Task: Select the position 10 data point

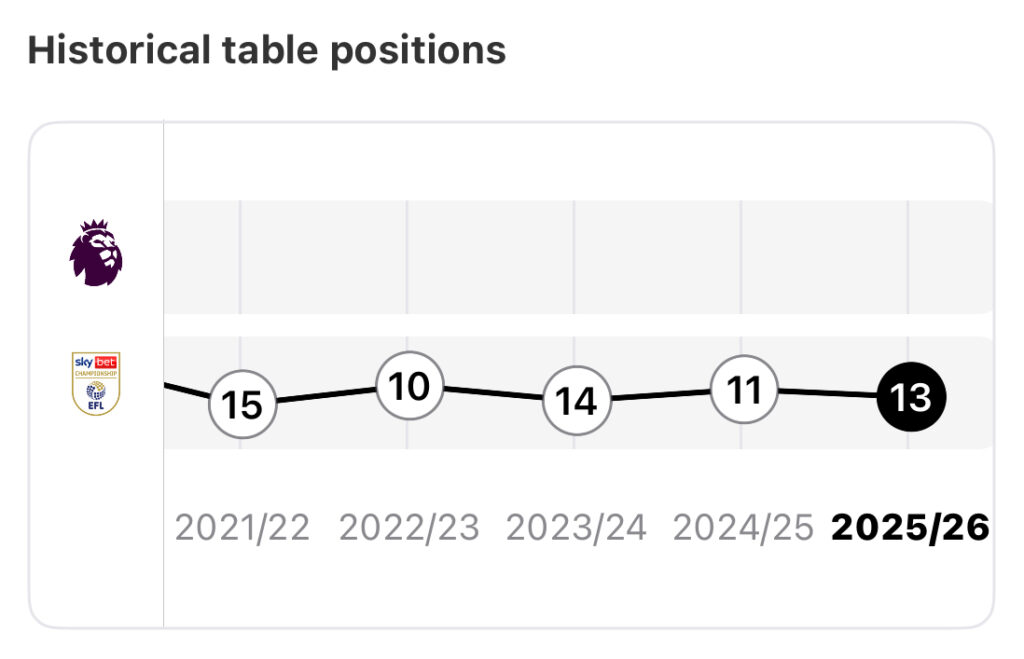Action: 409,386
